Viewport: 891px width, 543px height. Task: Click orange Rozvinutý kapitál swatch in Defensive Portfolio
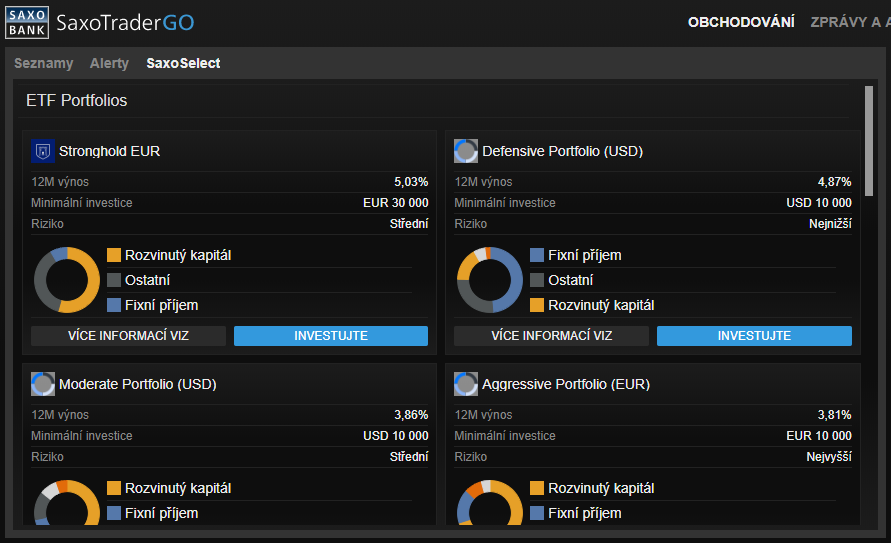point(537,305)
